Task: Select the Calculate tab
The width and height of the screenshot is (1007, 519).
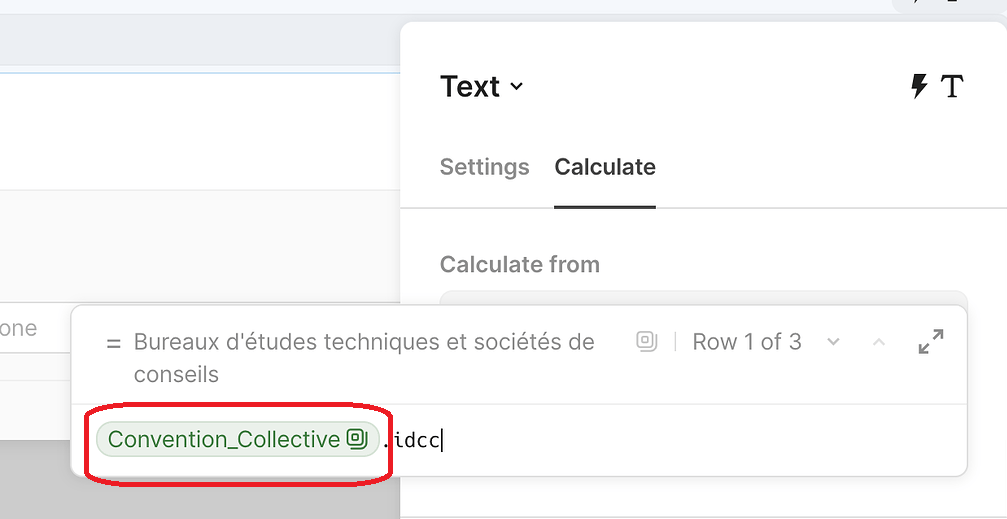Action: (605, 167)
